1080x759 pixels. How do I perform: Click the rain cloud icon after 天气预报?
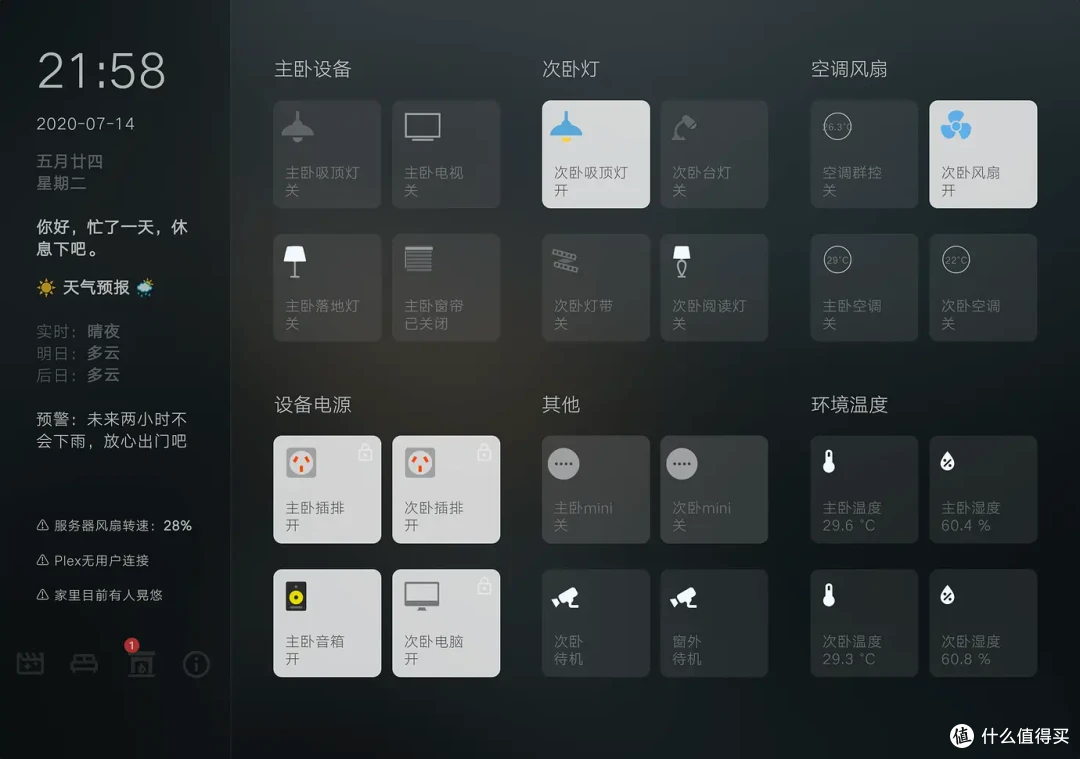click(145, 287)
